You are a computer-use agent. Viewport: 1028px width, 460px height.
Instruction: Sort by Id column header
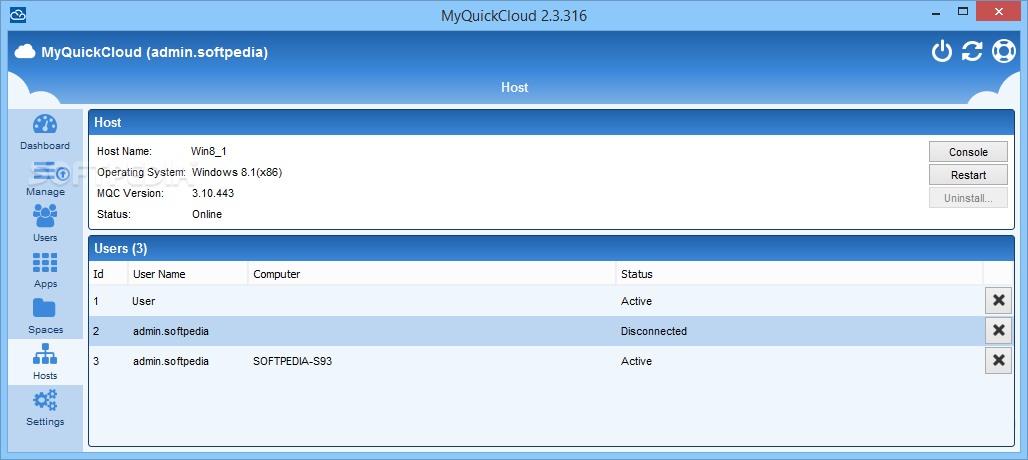point(108,274)
